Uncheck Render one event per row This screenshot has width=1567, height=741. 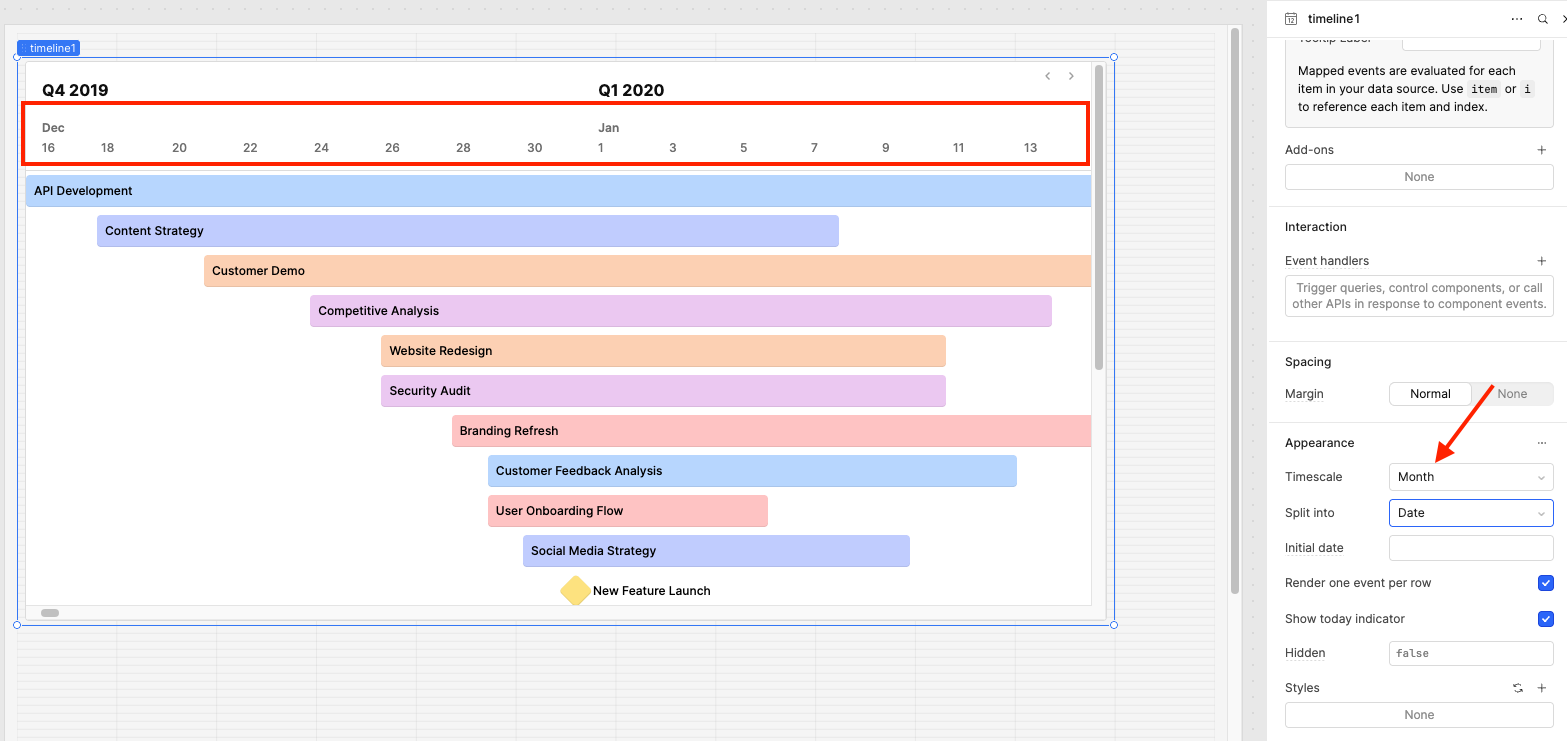[1545, 583]
